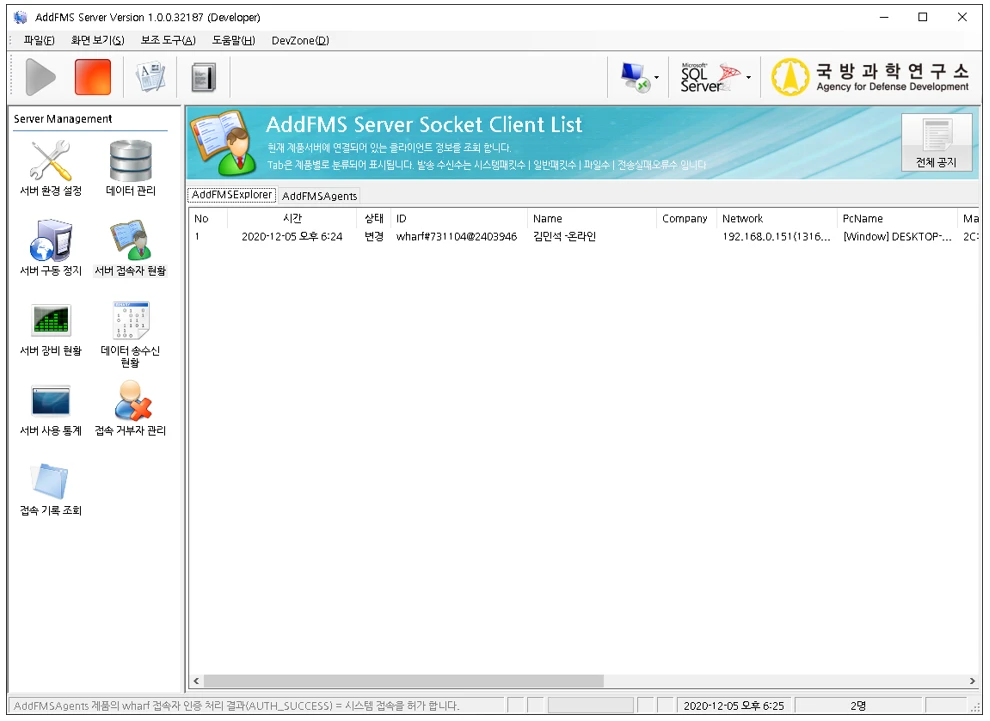Open the 화면 보기(S) menu
Image resolution: width=990 pixels, height=721 pixels.
(x=98, y=40)
